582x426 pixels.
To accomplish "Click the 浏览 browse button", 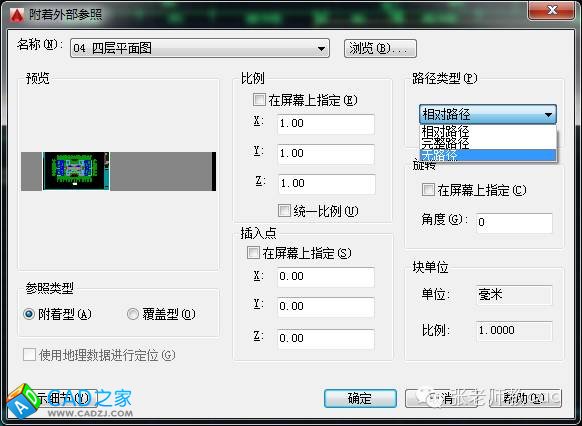I will pos(380,48).
